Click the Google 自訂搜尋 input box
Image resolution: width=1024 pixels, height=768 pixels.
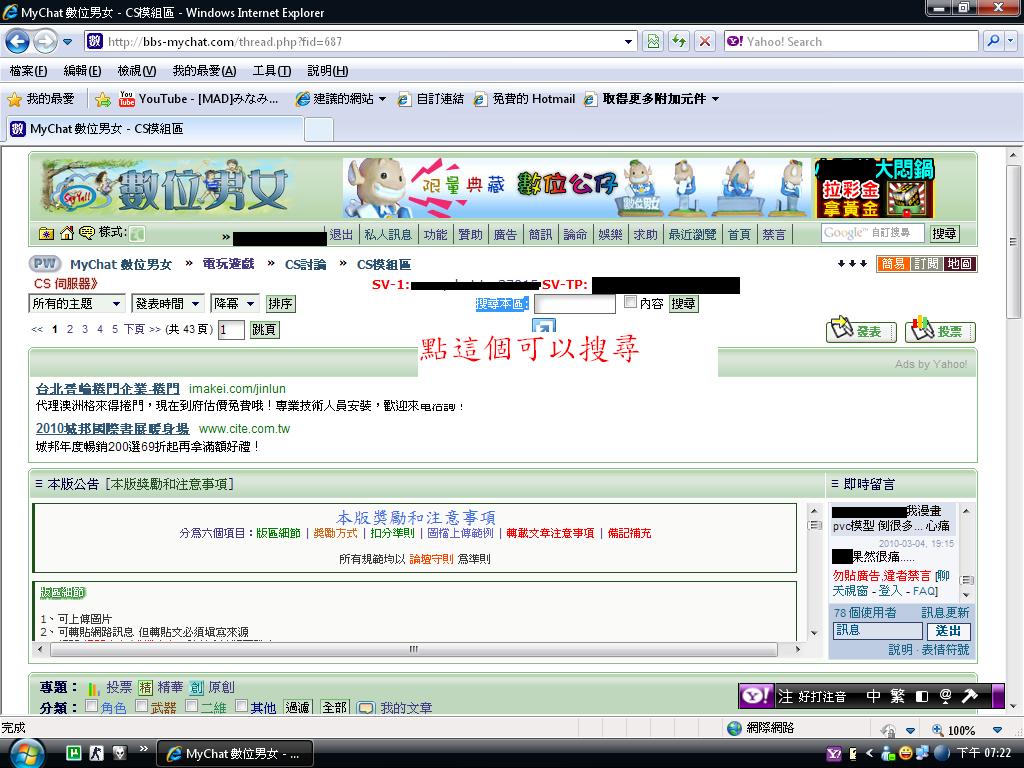[872, 233]
